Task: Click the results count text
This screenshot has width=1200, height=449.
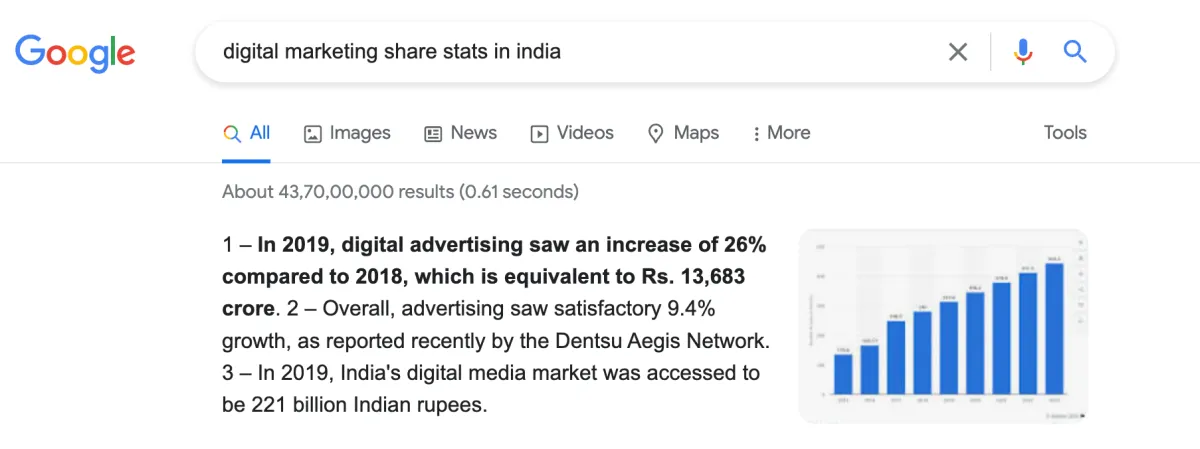Action: point(400,191)
